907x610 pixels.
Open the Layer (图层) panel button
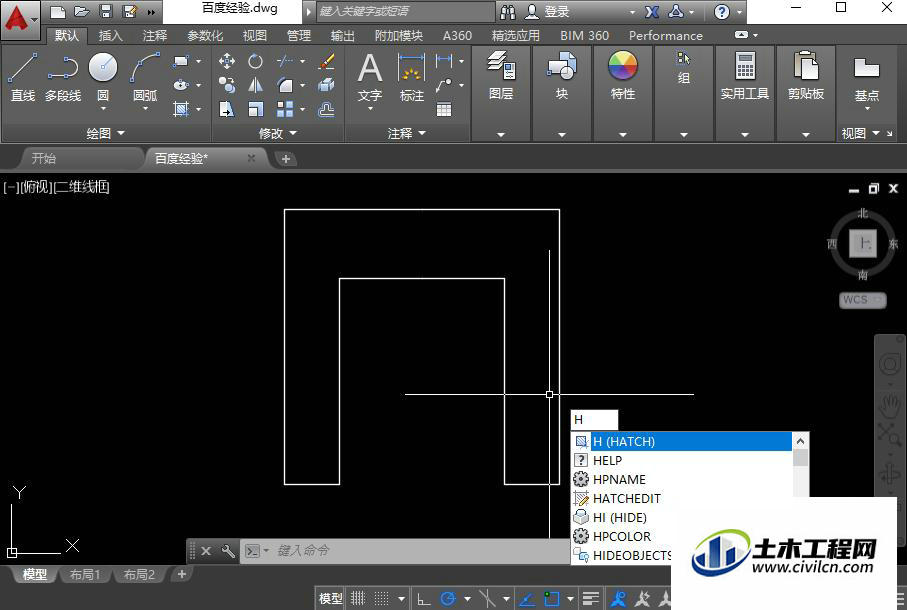coord(501,75)
